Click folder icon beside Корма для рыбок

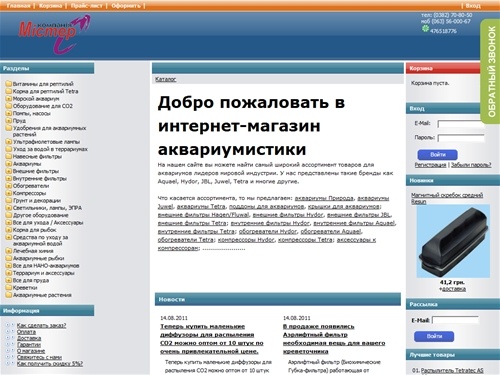(8, 230)
